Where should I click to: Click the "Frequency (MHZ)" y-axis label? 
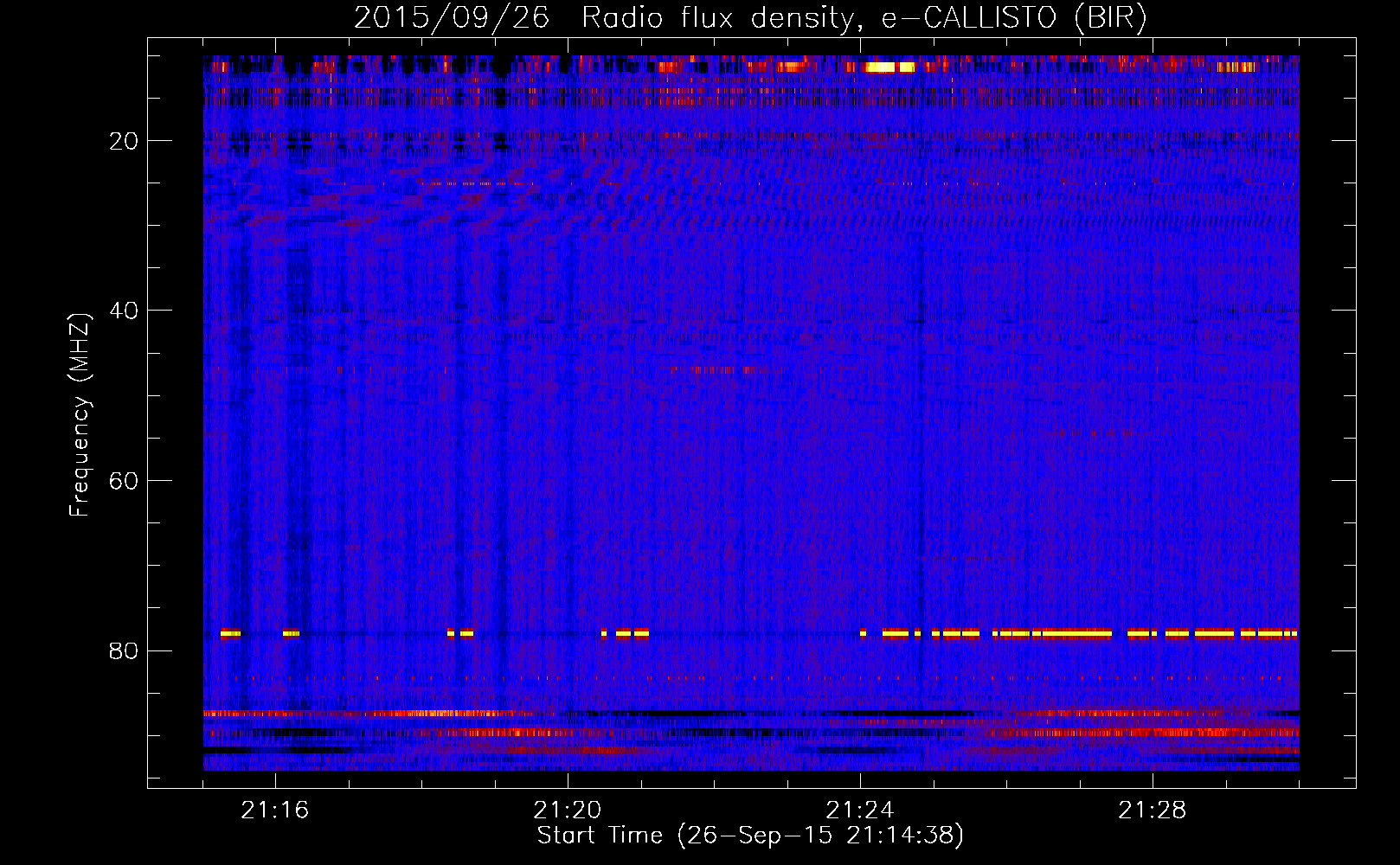pyautogui.click(x=80, y=415)
